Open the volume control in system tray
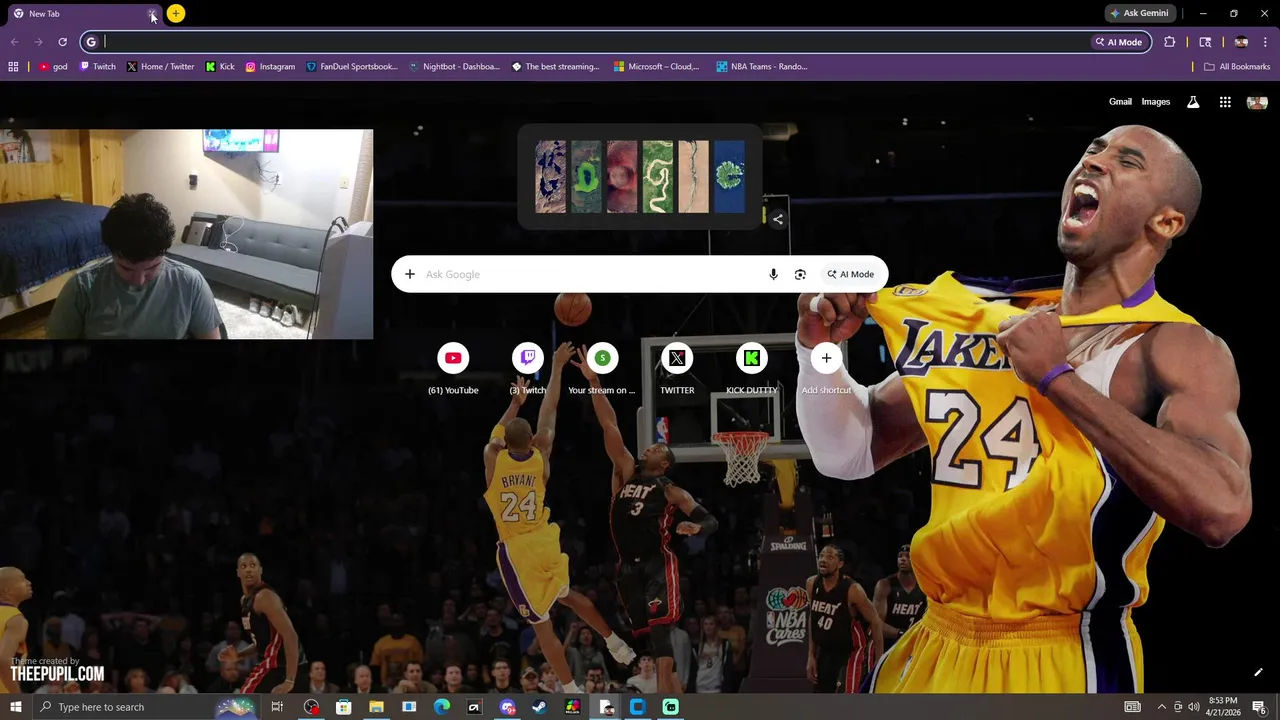The image size is (1280, 720). [1193, 707]
